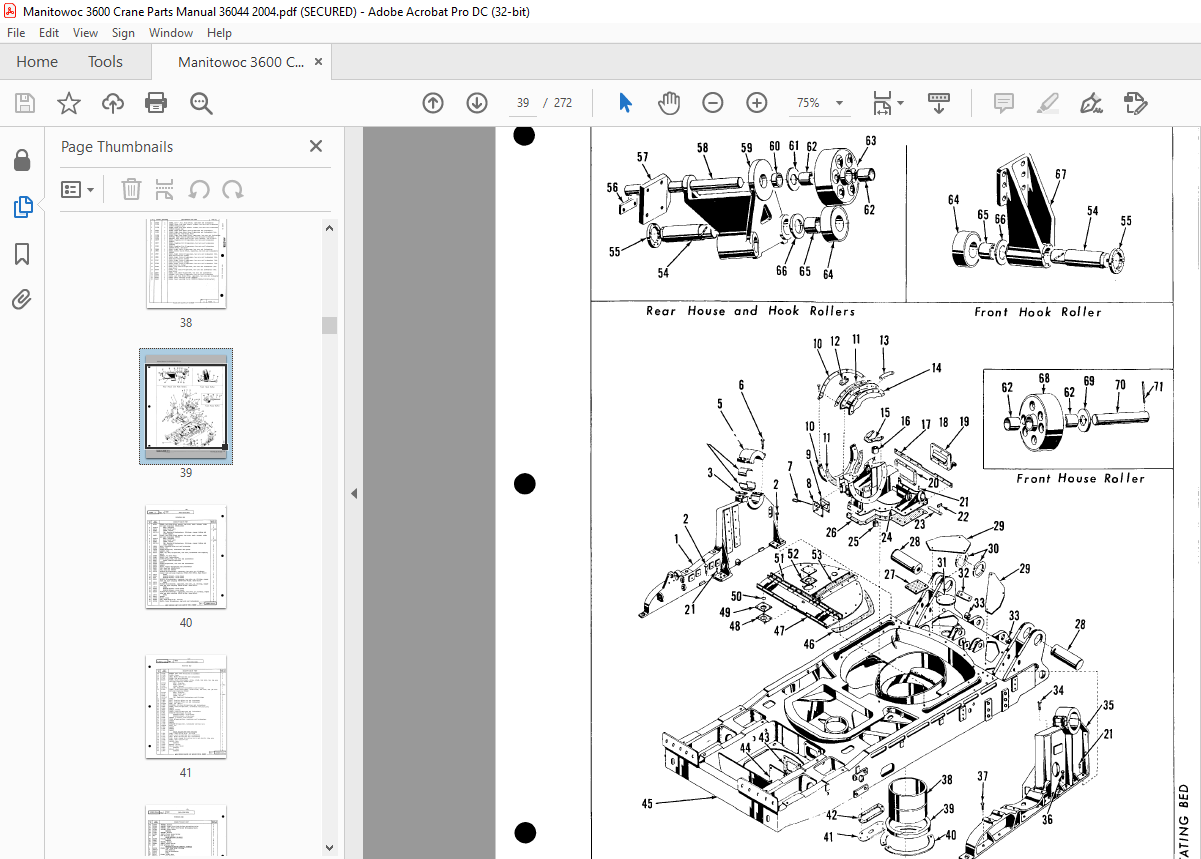Upload file with cloud arrow icon
This screenshot has width=1201, height=859.
click(x=113, y=103)
